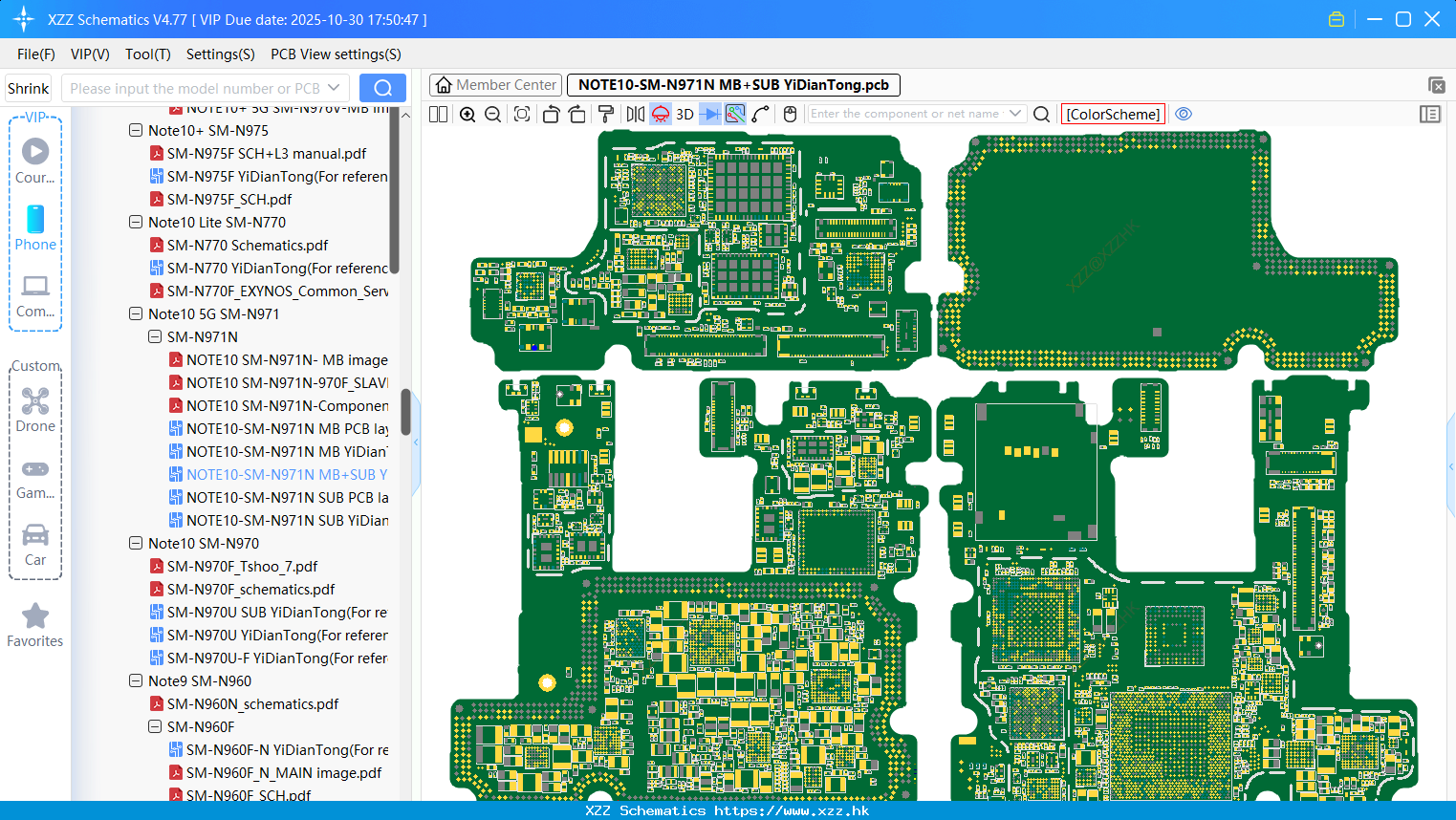Open the model number dropdown arrow

click(x=334, y=88)
